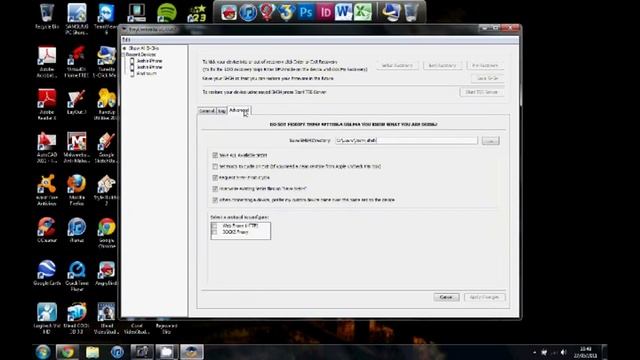
Task: Open Google SketchUp desktop shortcut
Action: point(106,147)
